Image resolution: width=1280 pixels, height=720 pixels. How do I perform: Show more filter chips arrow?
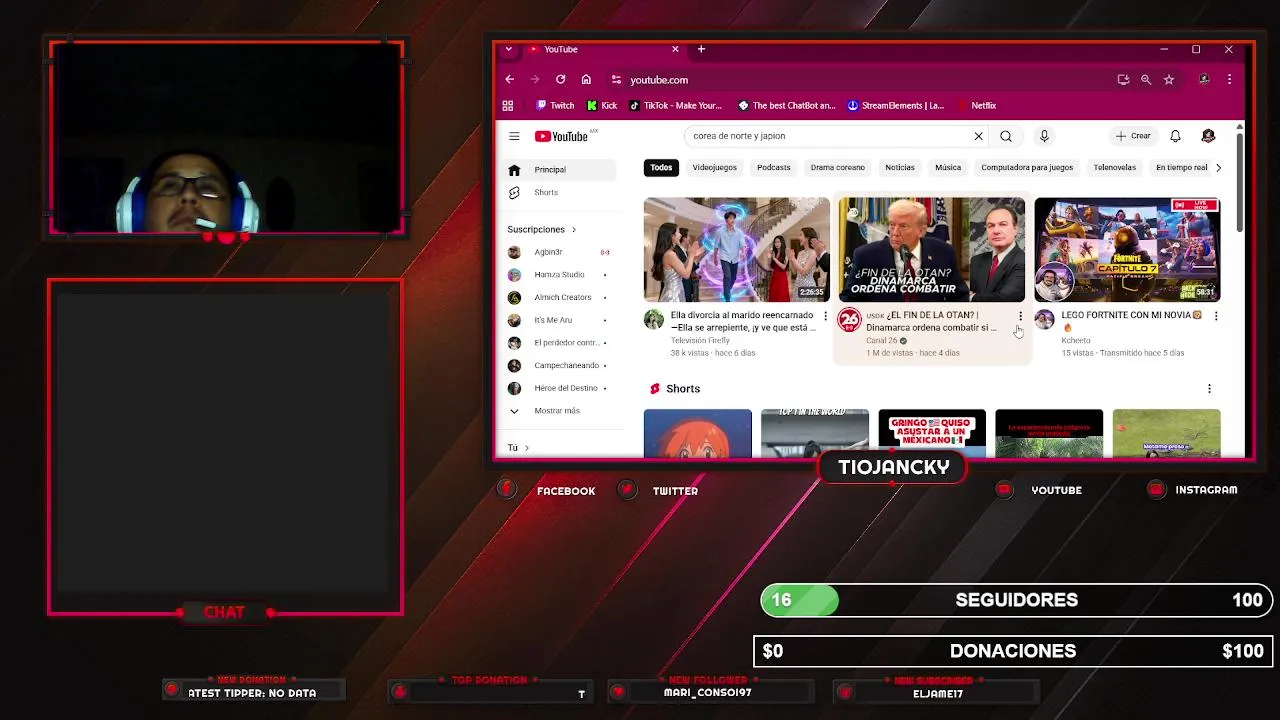(x=1218, y=168)
